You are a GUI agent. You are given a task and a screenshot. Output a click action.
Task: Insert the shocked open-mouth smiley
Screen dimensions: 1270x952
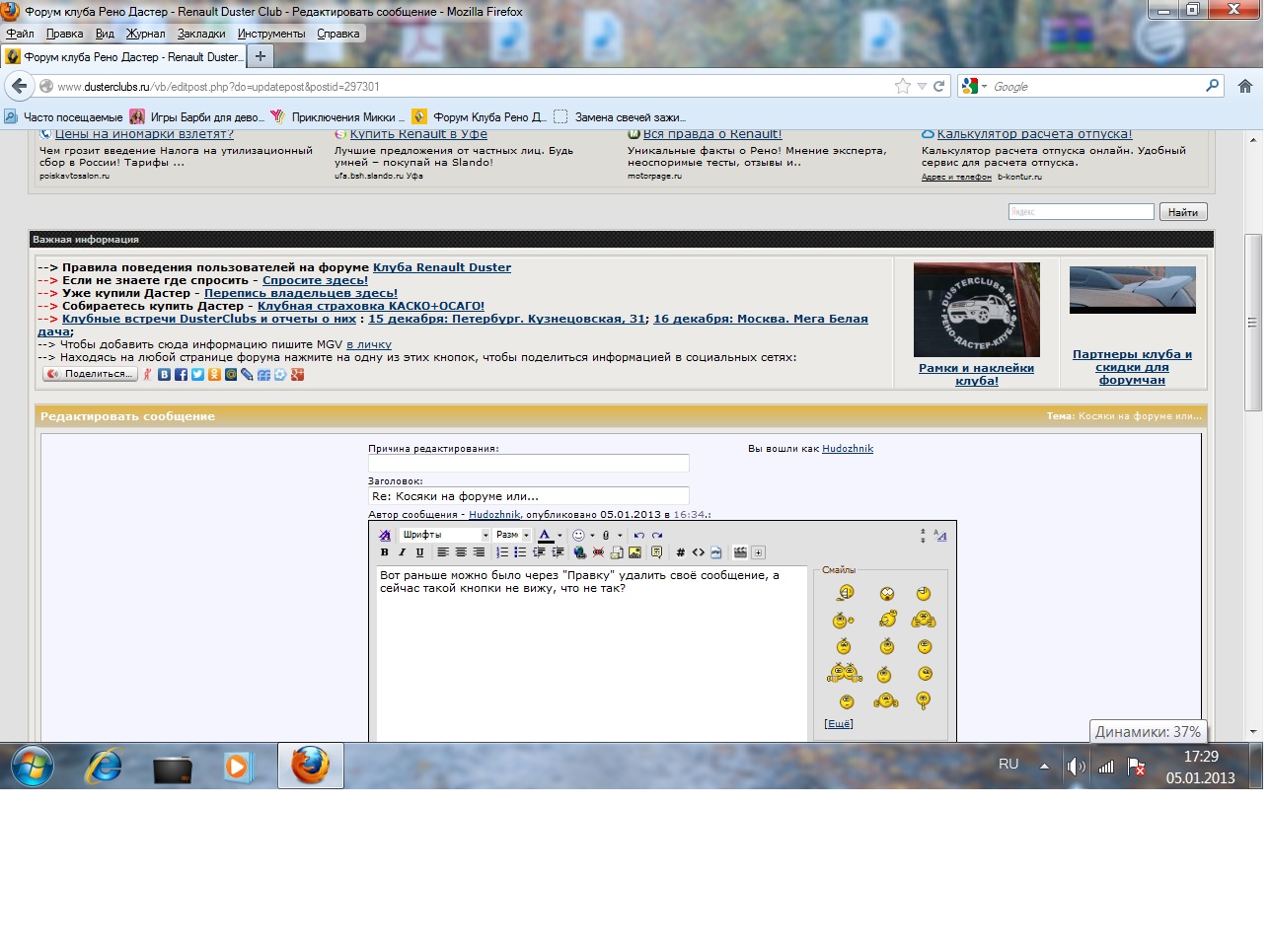tap(887, 594)
